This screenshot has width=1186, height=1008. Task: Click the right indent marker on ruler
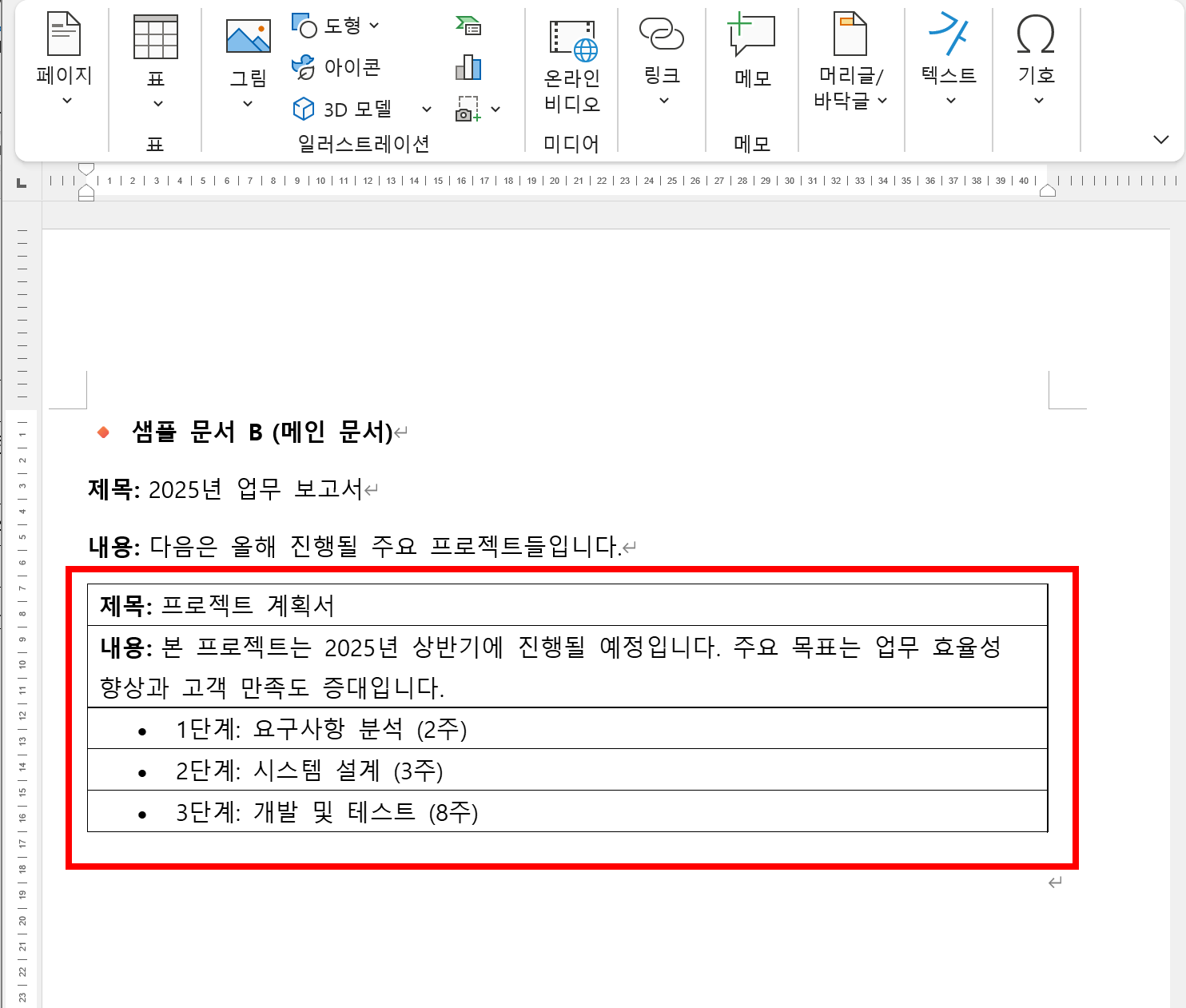[1047, 190]
